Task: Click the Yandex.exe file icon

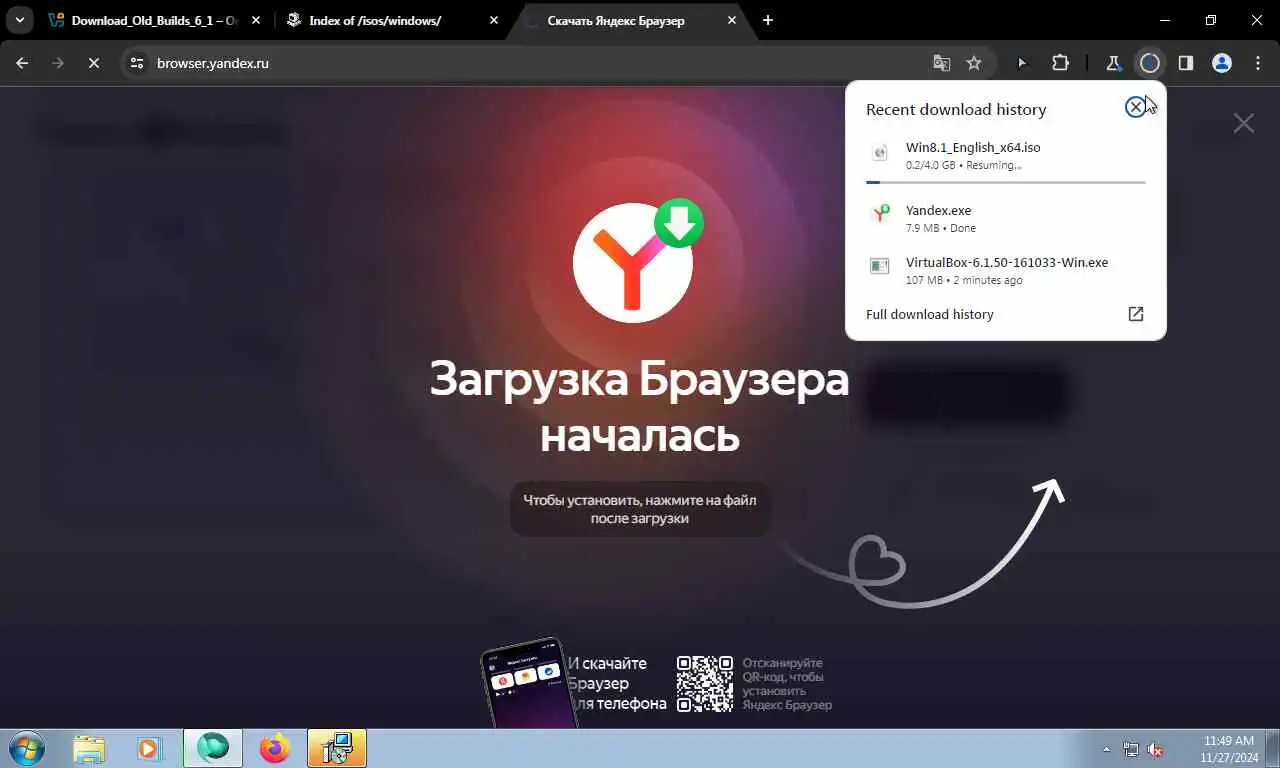Action: pos(880,213)
